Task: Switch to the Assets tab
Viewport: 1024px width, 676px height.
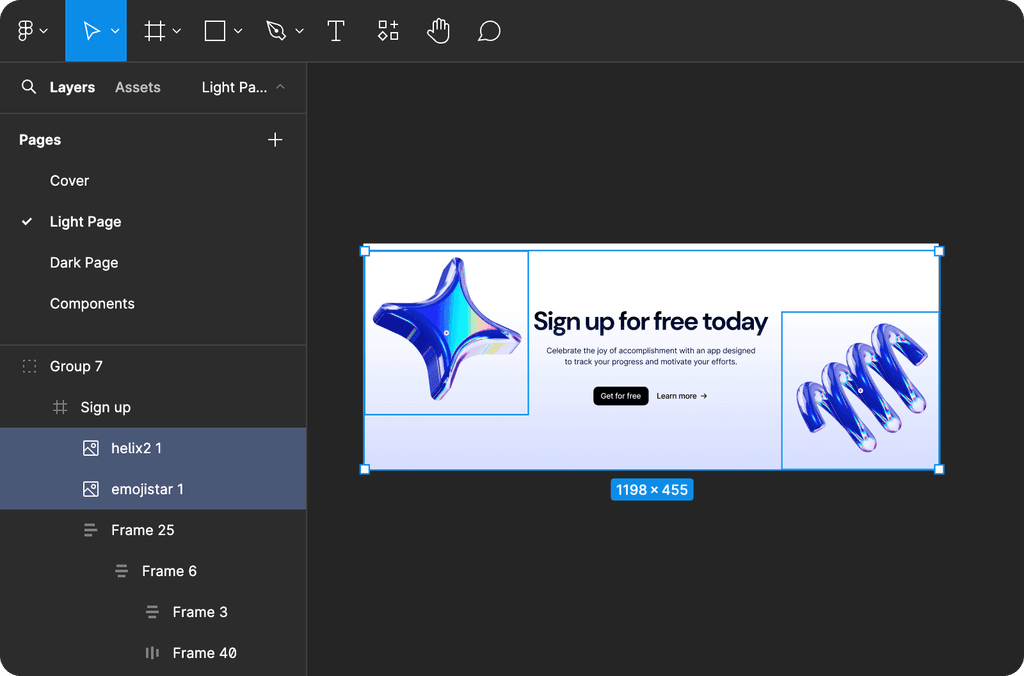Action: pos(137,87)
